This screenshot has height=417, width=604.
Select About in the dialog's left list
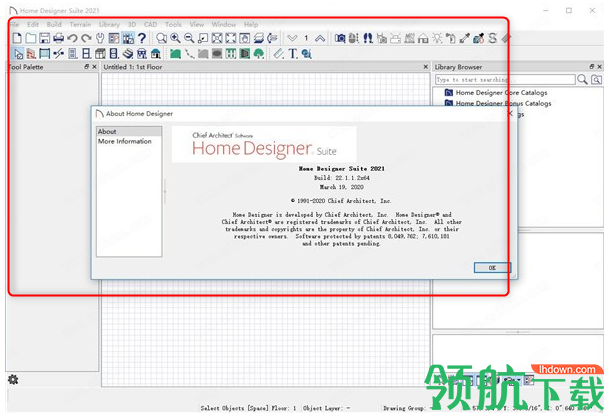pos(129,131)
